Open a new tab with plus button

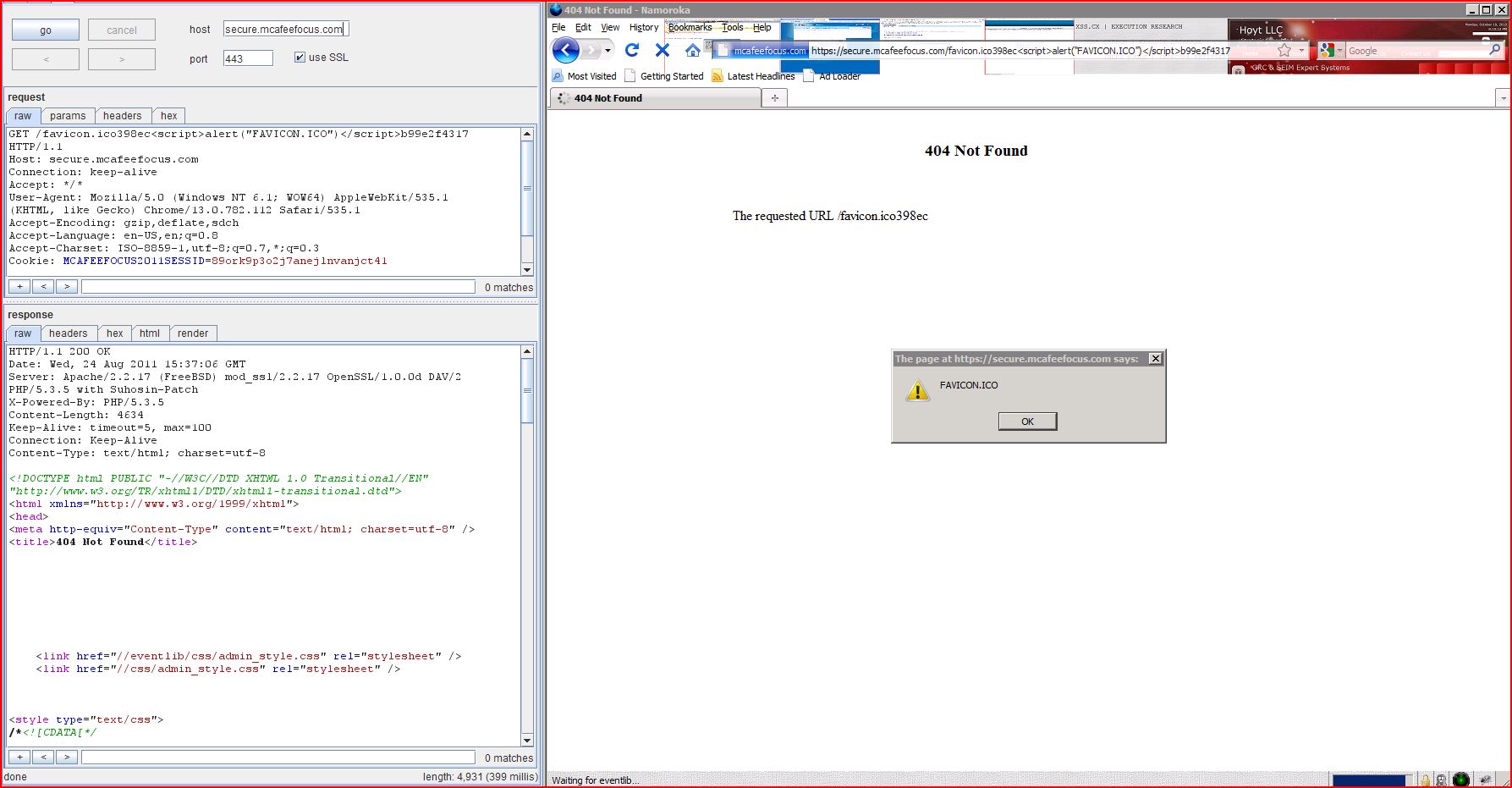775,98
